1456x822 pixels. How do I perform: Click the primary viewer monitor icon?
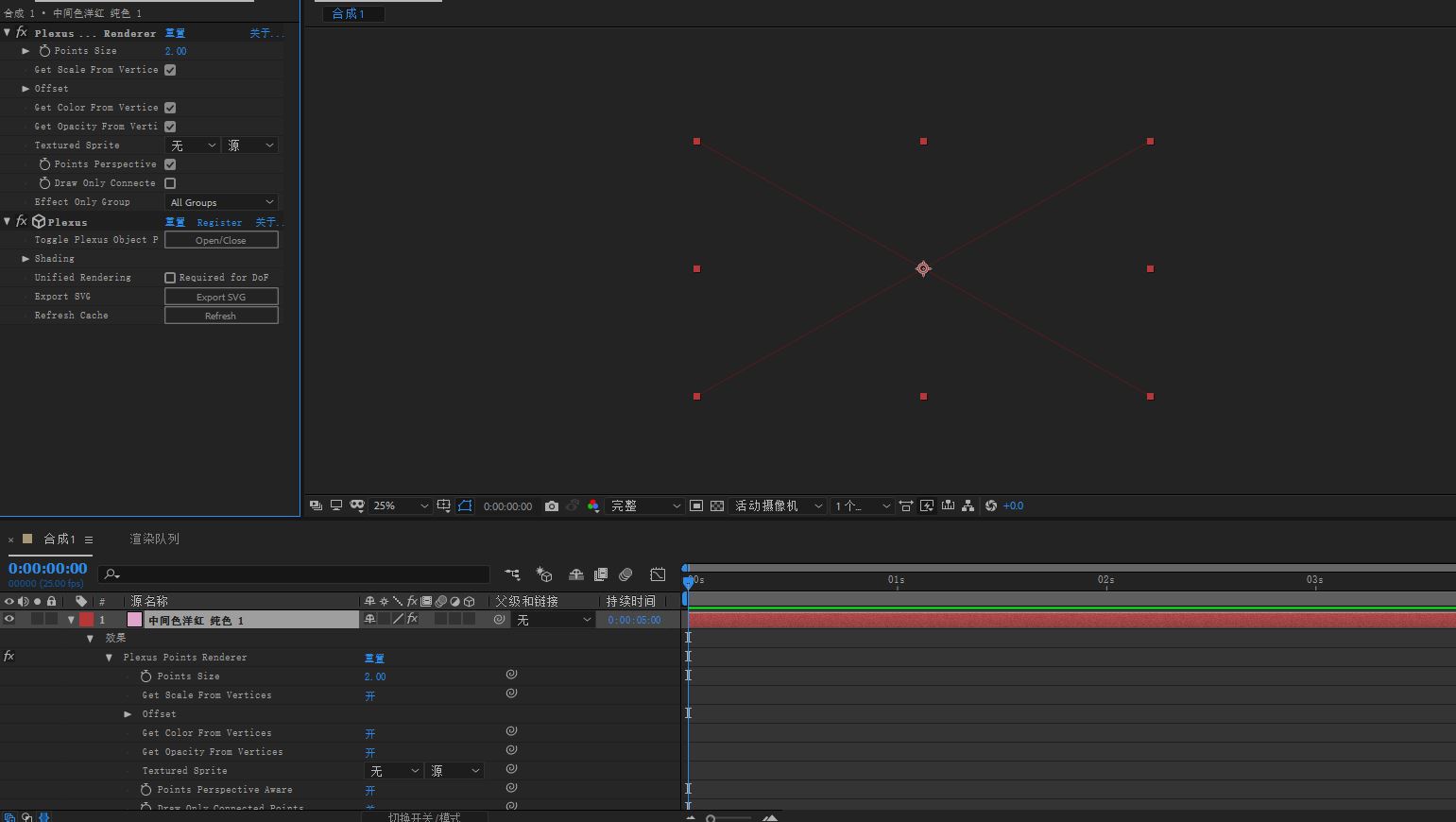[x=336, y=505]
